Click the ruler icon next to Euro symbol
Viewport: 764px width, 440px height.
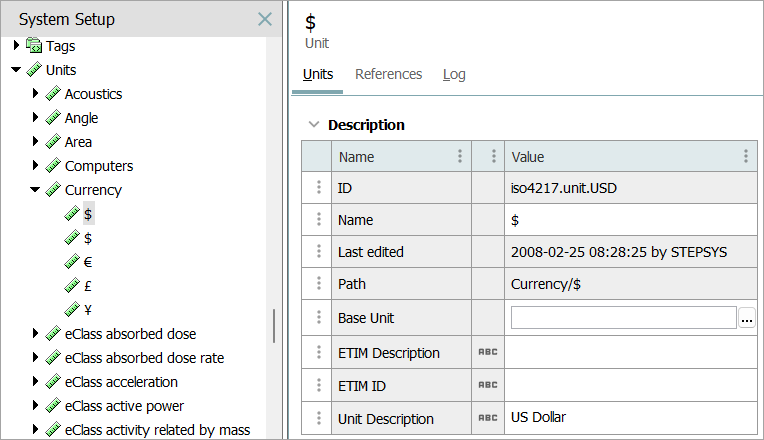coord(72,262)
